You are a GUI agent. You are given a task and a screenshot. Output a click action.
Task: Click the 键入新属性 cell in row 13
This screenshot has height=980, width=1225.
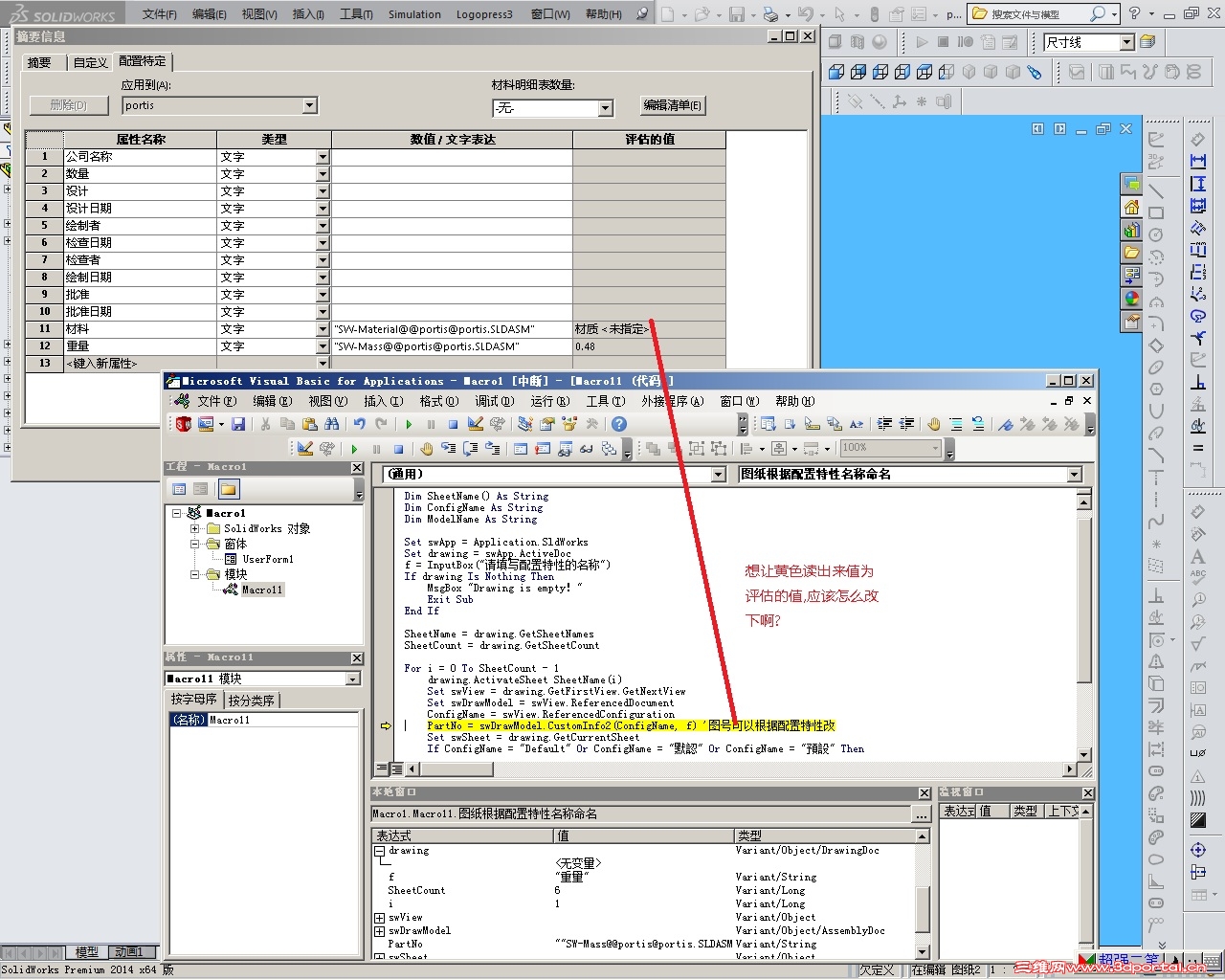coord(140,364)
